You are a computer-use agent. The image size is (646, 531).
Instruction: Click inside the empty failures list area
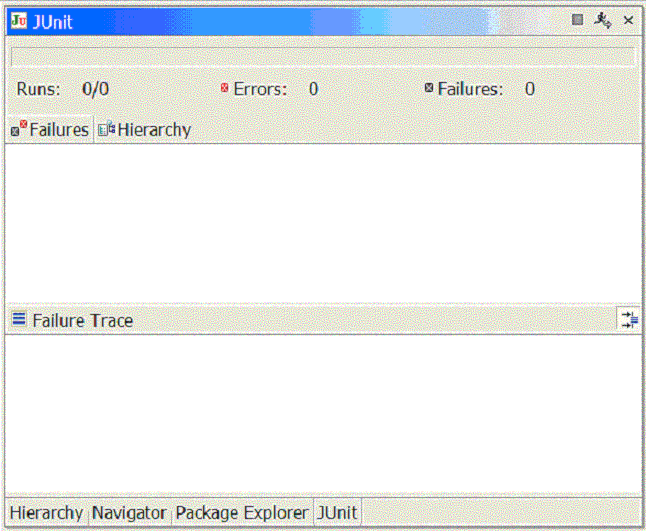pos(322,222)
